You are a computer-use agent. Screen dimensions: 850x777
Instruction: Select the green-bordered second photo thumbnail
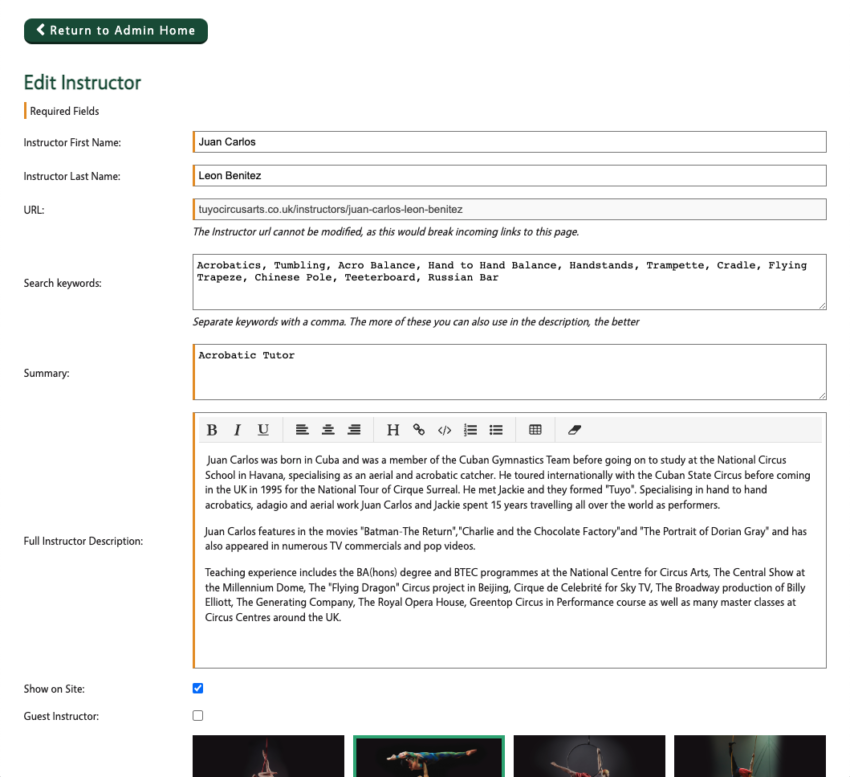(429, 756)
